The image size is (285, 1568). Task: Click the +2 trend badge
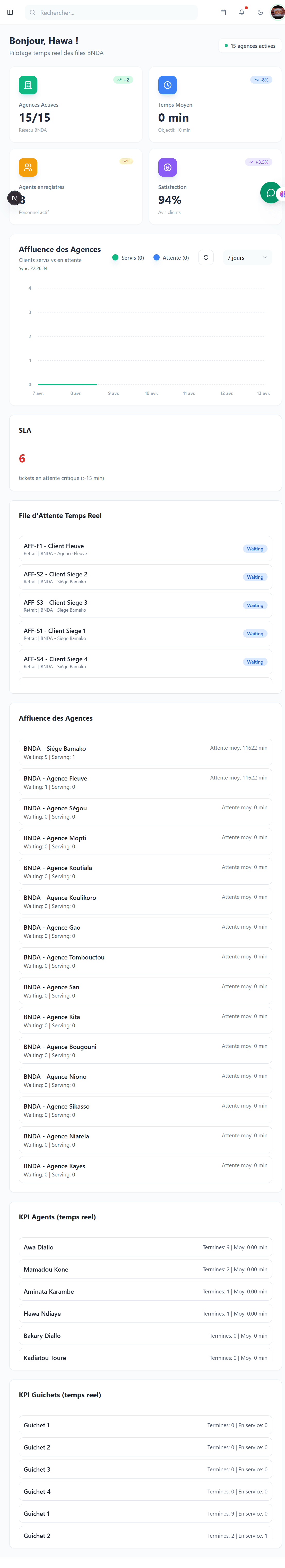[123, 80]
